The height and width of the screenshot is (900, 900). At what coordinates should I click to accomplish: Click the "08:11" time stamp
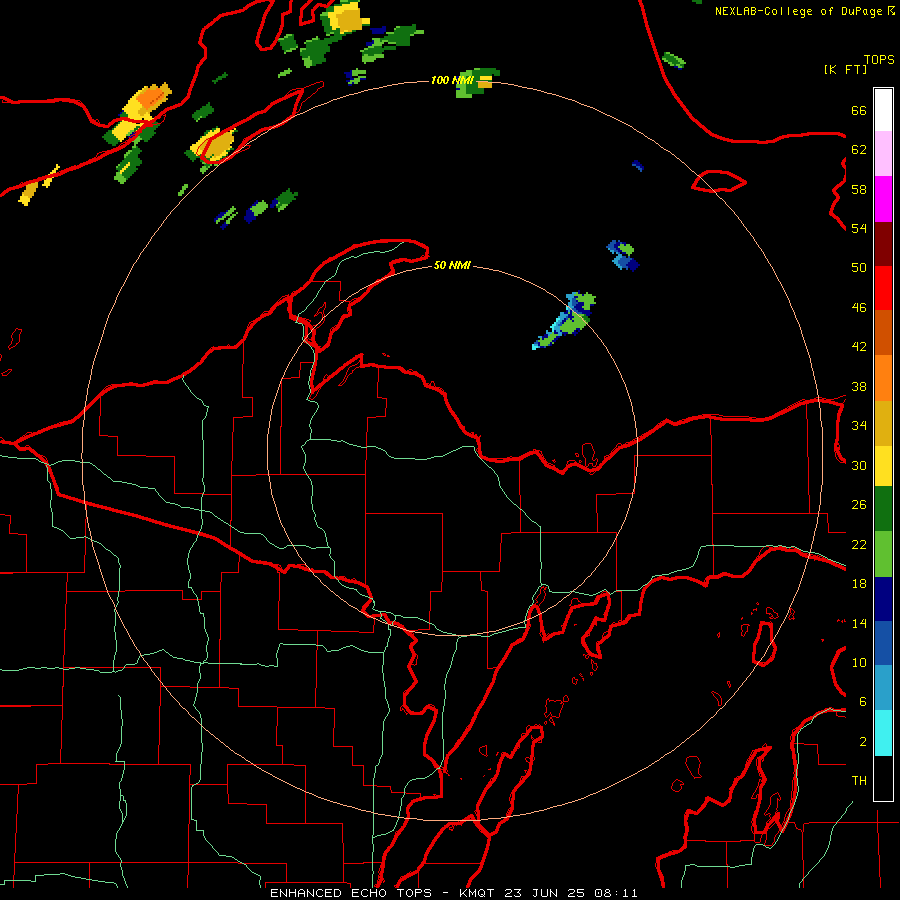coord(616,893)
